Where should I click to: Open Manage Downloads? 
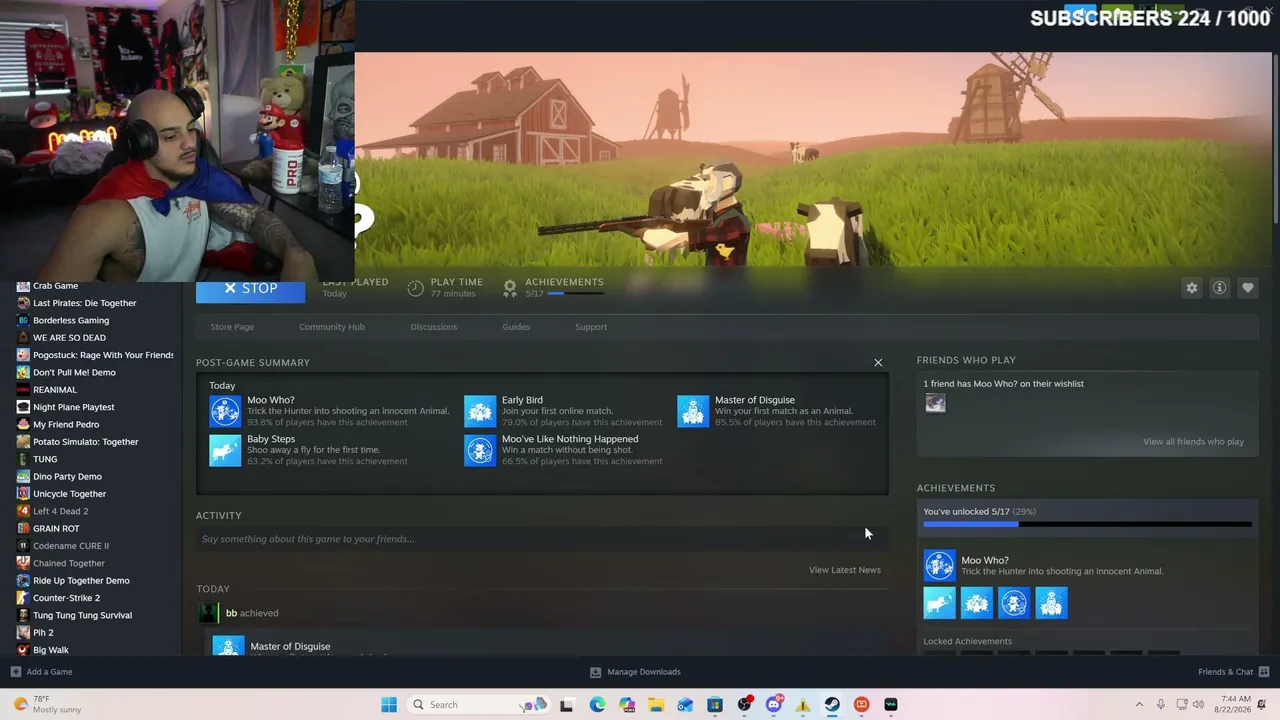pyautogui.click(x=635, y=672)
